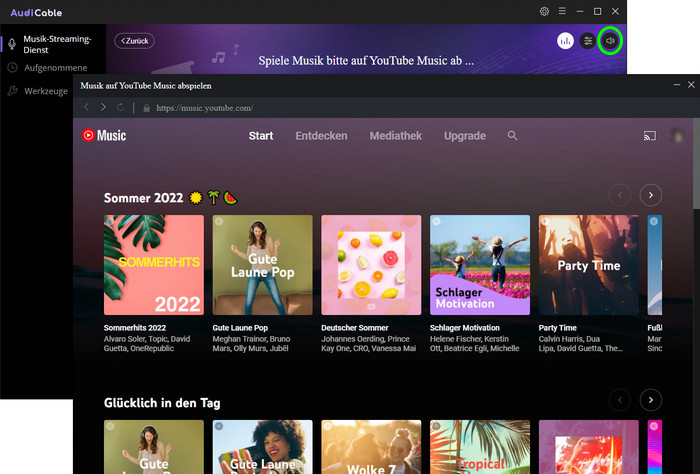
Task: Show previous Glücklich in den Tag items
Action: [620, 400]
